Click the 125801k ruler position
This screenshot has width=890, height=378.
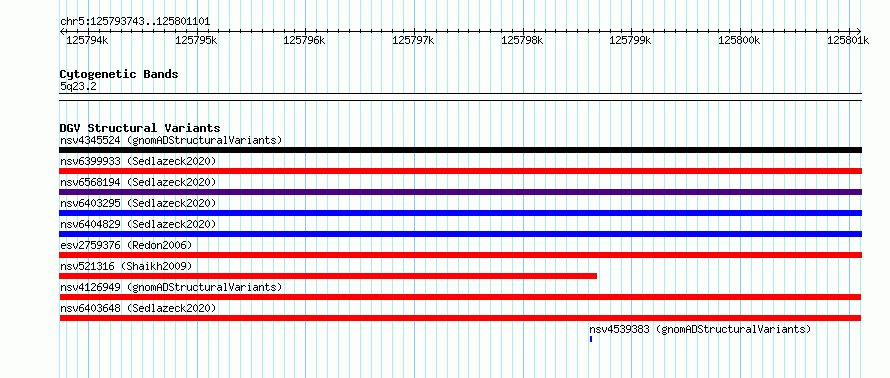[848, 40]
